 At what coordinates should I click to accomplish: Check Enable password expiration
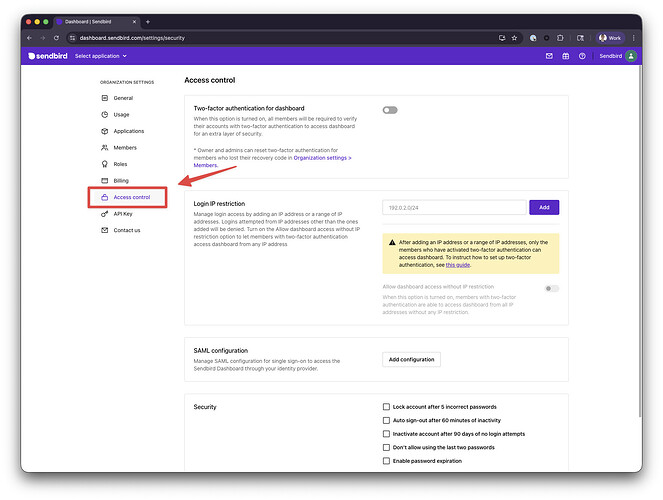point(386,461)
